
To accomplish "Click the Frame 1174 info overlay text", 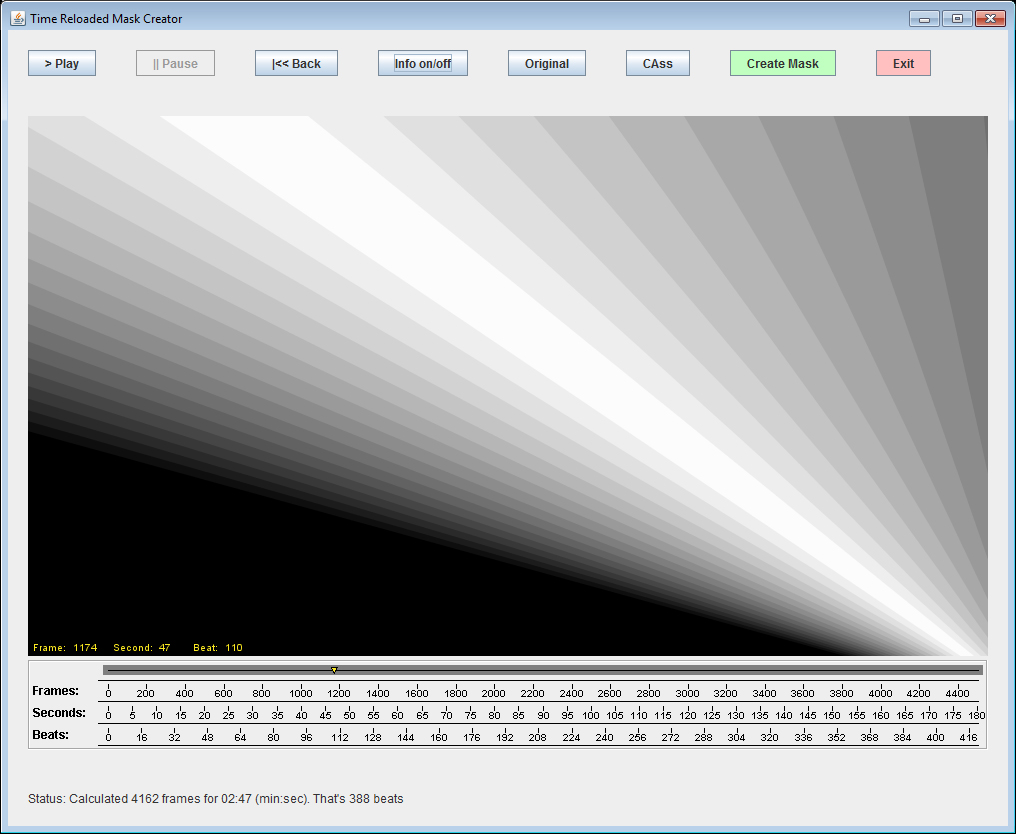I will pyautogui.click(x=65, y=648).
